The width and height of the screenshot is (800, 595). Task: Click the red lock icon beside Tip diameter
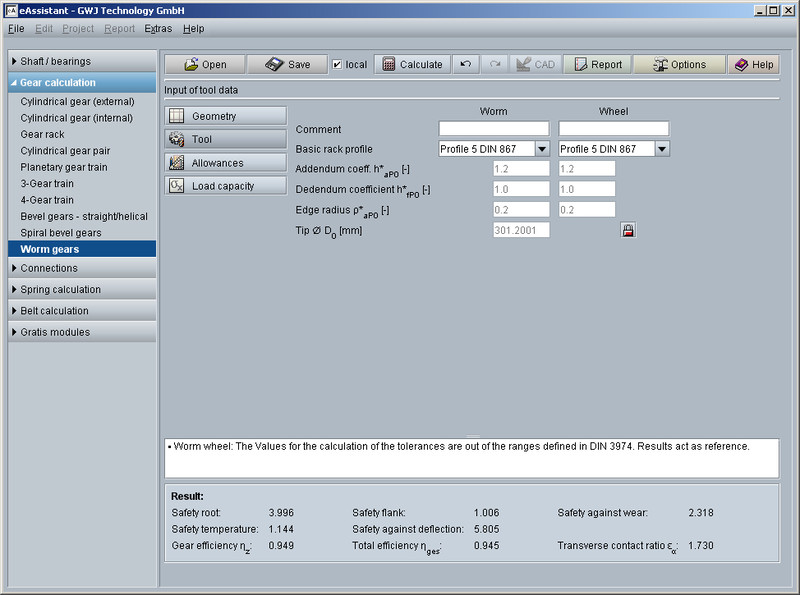tap(628, 230)
